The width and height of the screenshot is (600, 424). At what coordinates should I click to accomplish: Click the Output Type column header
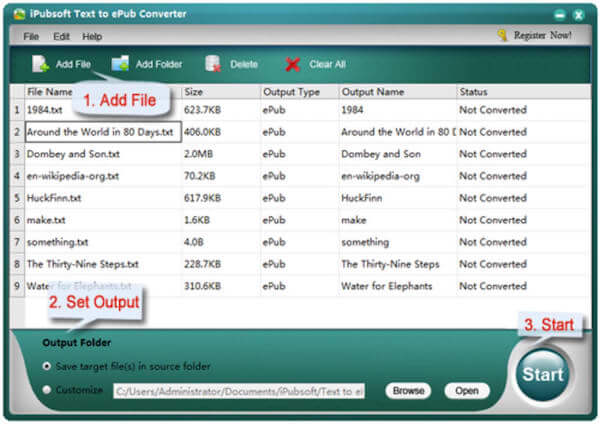(x=300, y=92)
